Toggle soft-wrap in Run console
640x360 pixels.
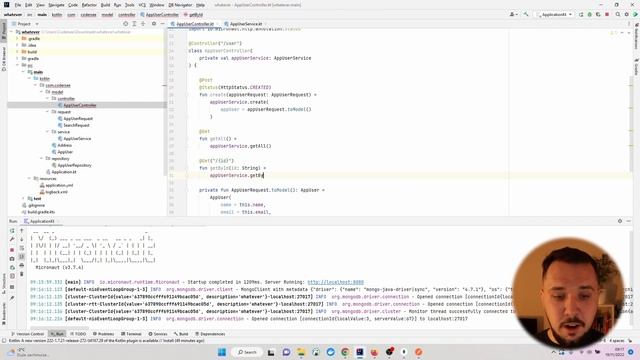[22, 248]
